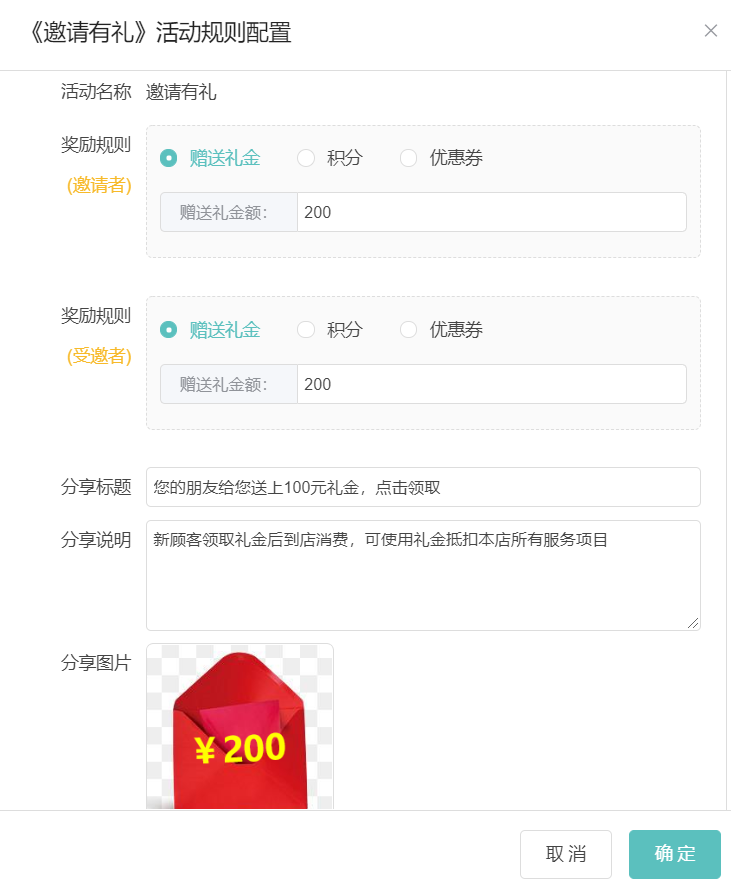
Task: Click the 赠送礼金 label in invitee section
Action: click(x=225, y=329)
